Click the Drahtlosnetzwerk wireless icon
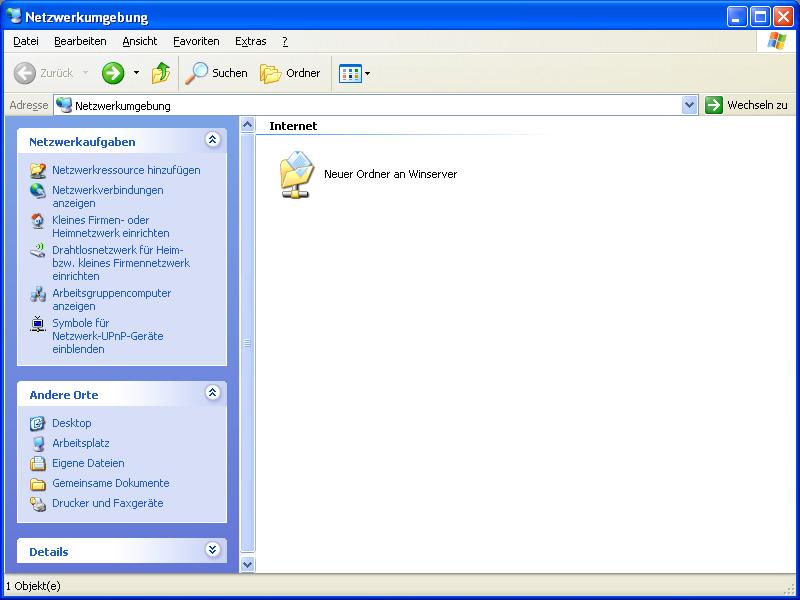This screenshot has width=800, height=600. pyautogui.click(x=38, y=251)
